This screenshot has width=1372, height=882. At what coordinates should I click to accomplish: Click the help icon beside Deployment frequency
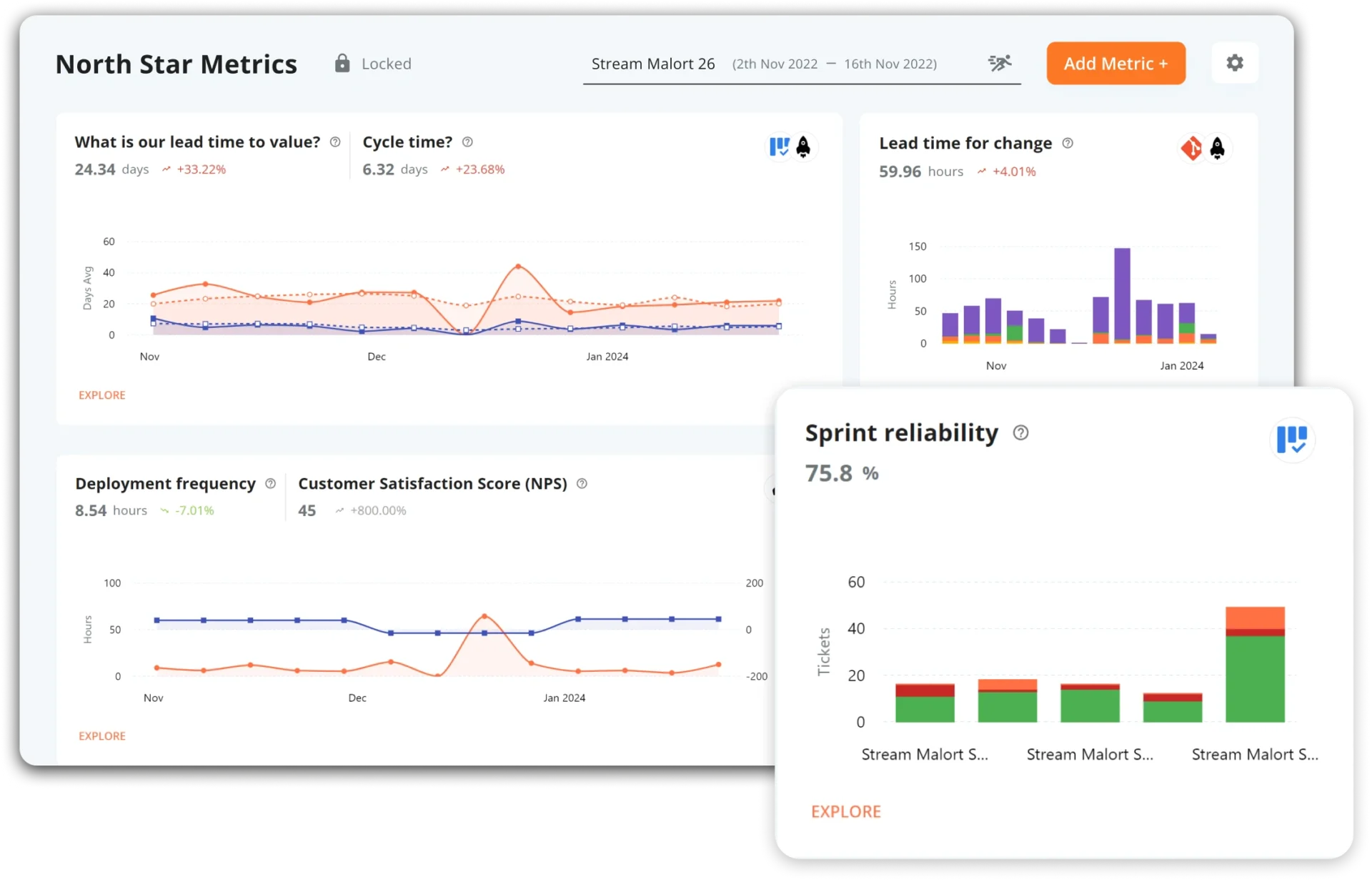pyautogui.click(x=270, y=484)
